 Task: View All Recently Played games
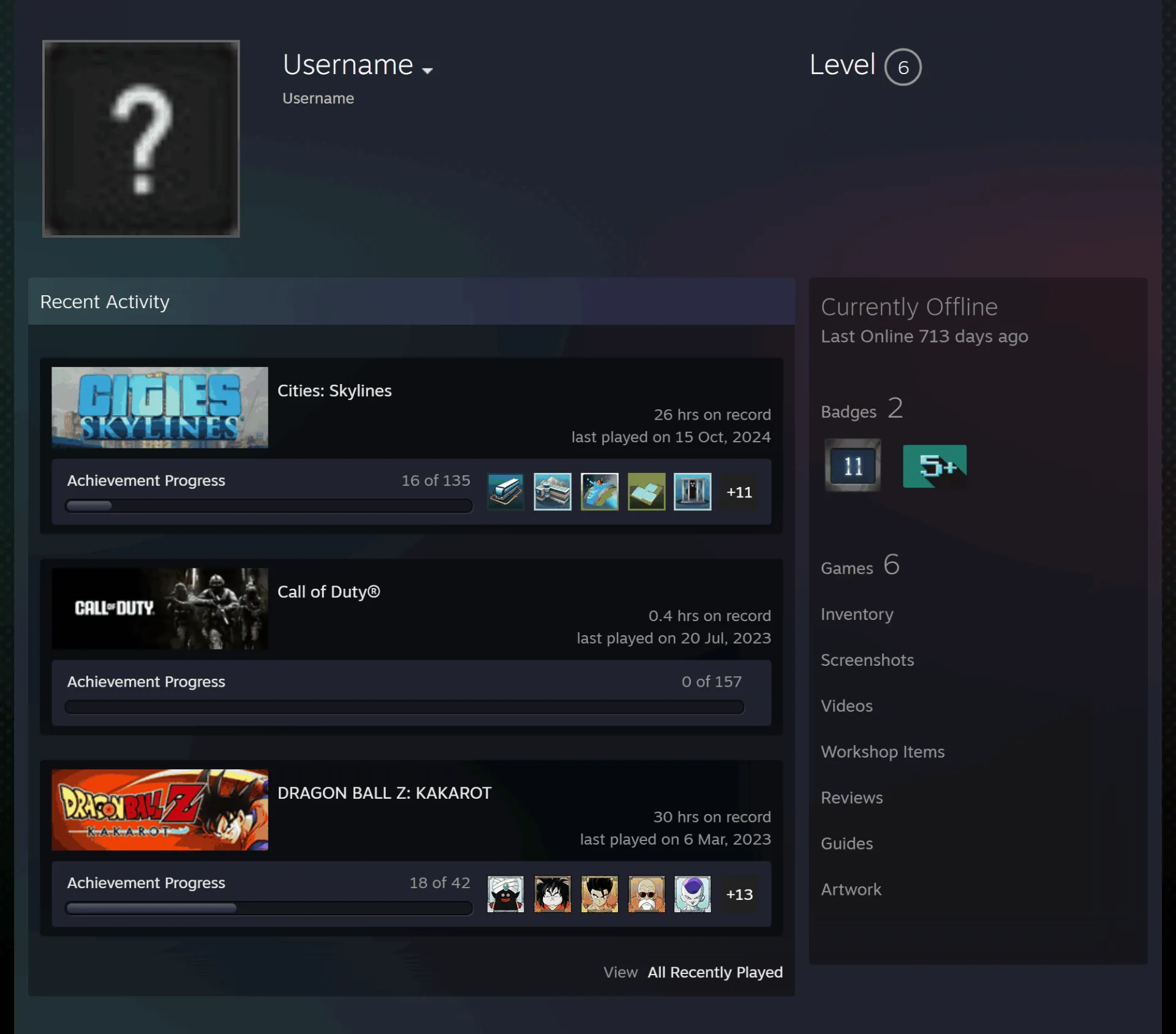point(715,972)
